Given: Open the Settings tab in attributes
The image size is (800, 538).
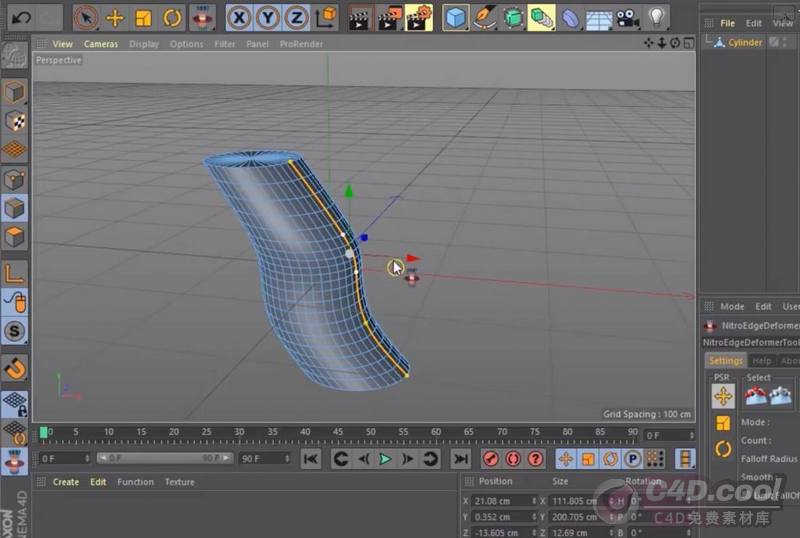Looking at the screenshot, I should (x=726, y=361).
